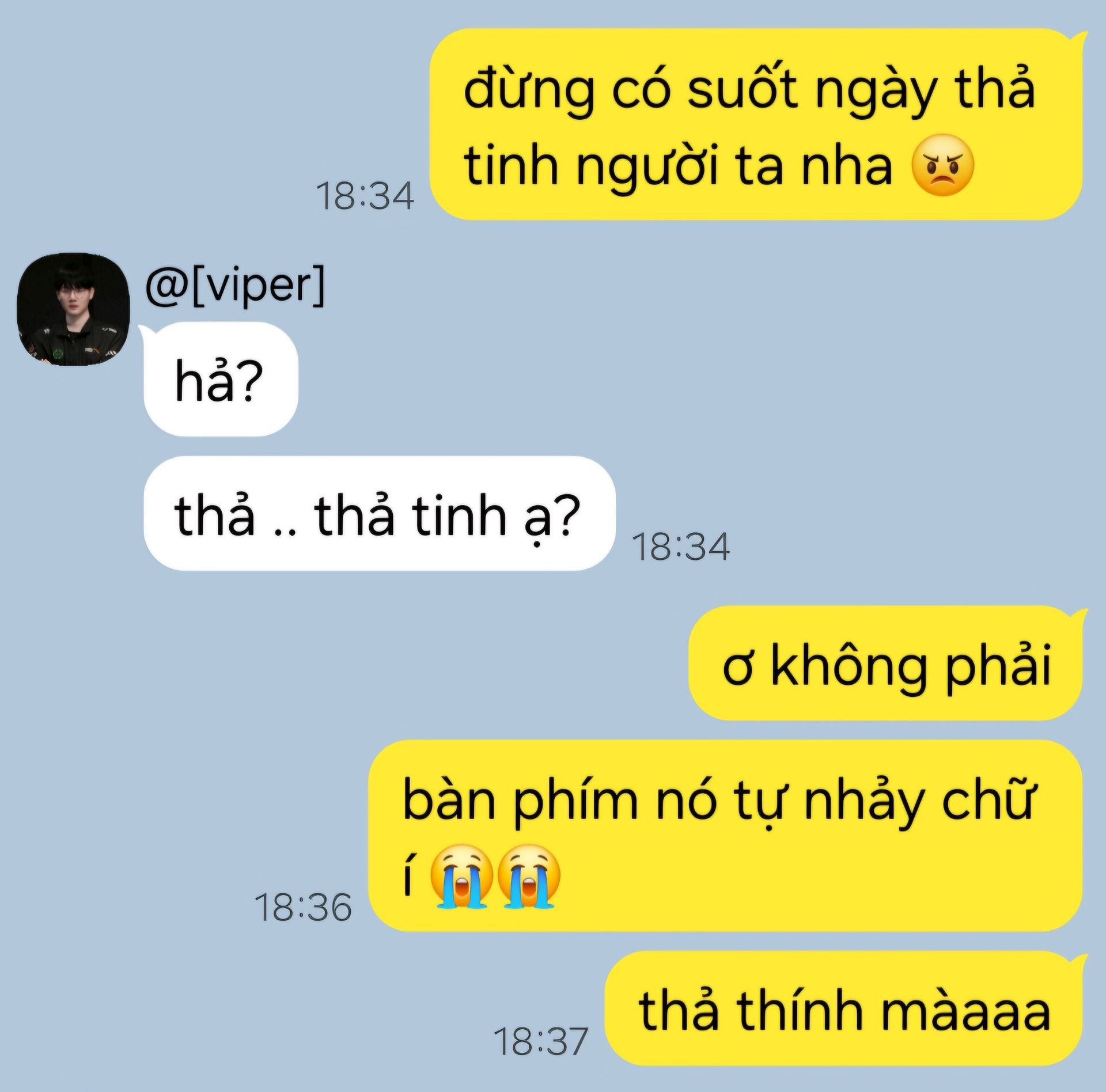Select the "thả .. thả tinh ạ?" message
This screenshot has height=1092, width=1106.
click(380, 513)
